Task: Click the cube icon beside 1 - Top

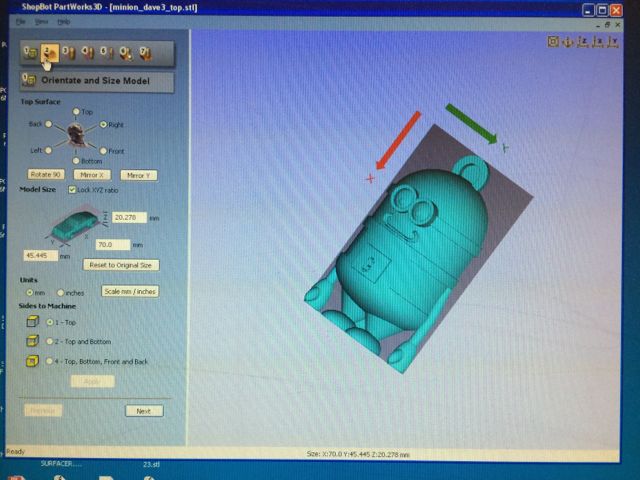Action: [x=33, y=322]
